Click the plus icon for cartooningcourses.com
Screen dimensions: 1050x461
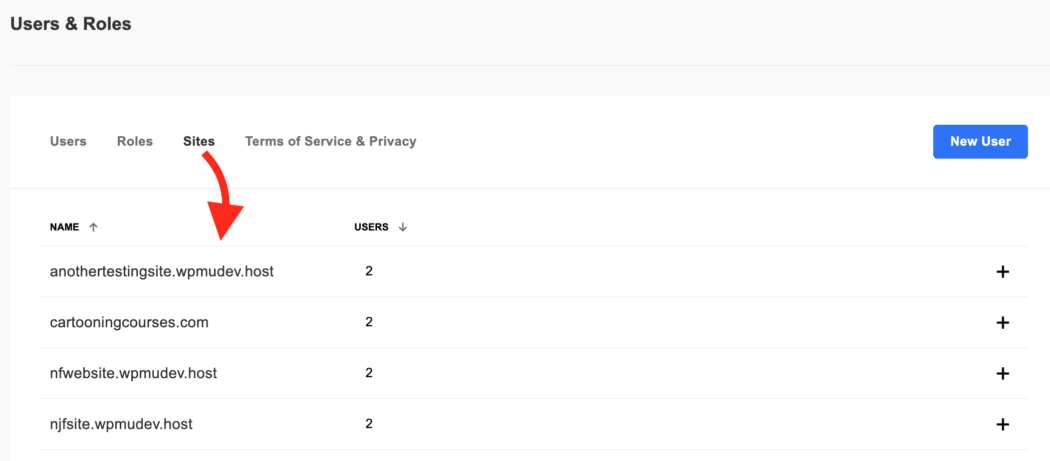tap(1003, 323)
